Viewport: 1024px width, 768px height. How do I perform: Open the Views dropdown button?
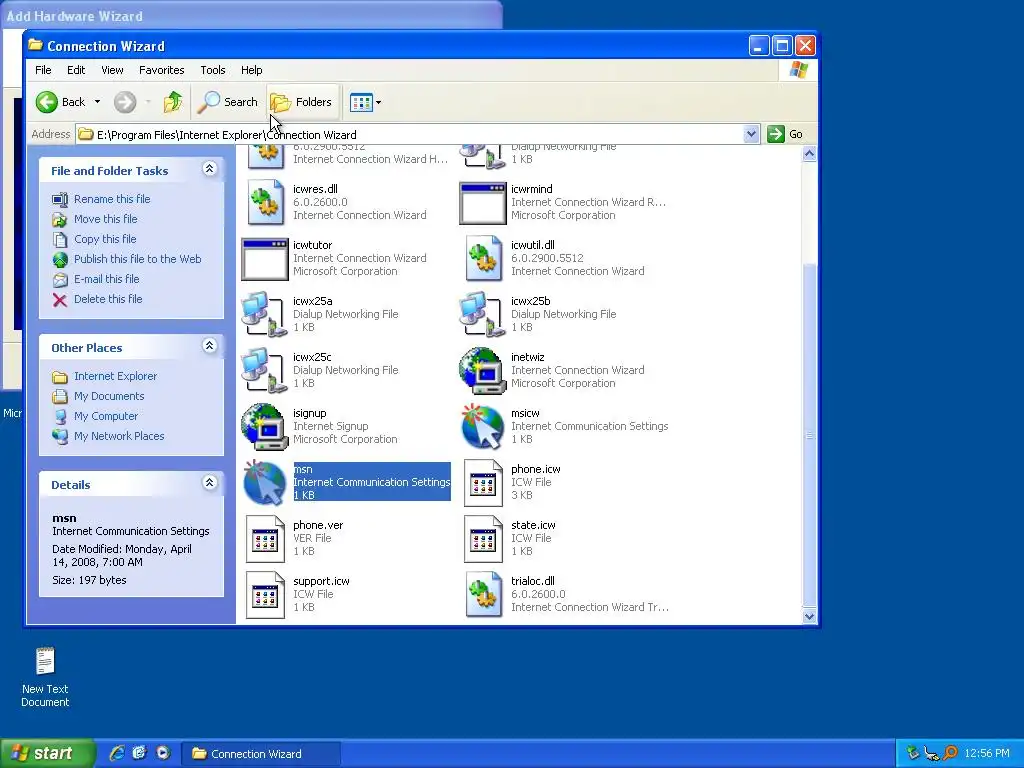point(365,102)
